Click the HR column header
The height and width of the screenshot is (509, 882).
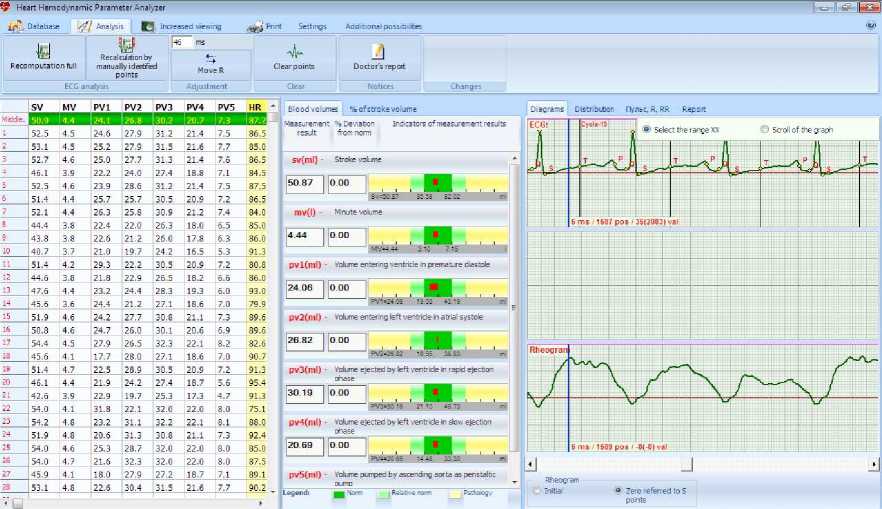255,106
